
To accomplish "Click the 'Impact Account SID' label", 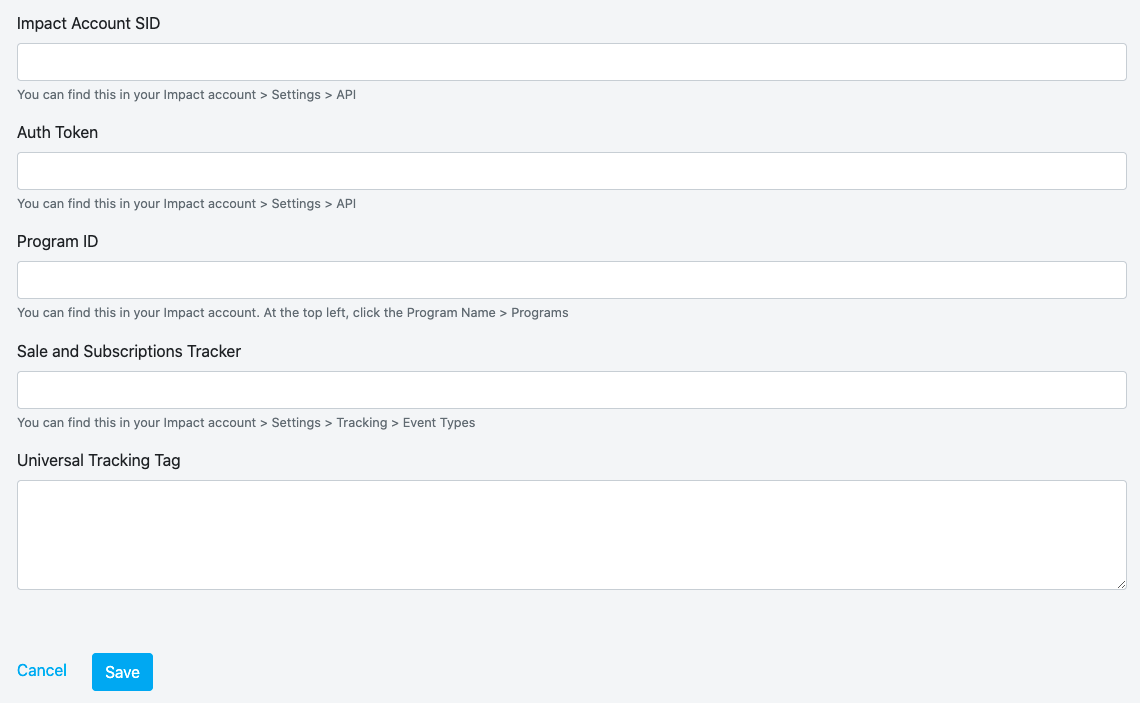I will point(88,23).
